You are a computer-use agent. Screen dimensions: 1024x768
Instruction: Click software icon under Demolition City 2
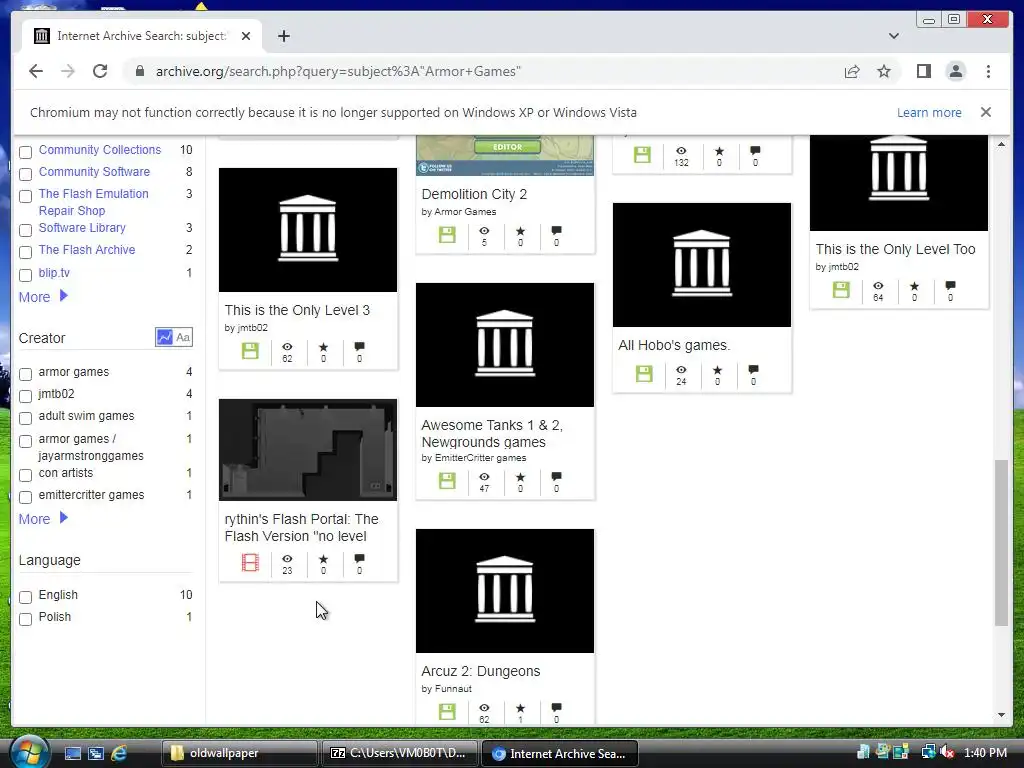click(447, 234)
